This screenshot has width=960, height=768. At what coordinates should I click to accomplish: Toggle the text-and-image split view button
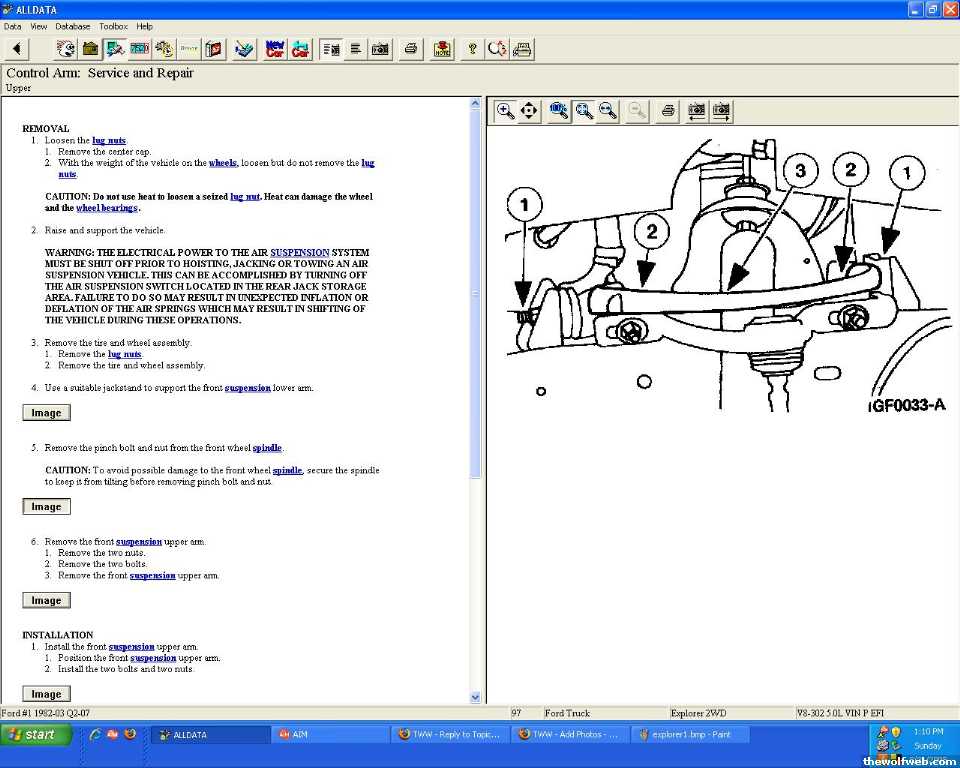(332, 48)
